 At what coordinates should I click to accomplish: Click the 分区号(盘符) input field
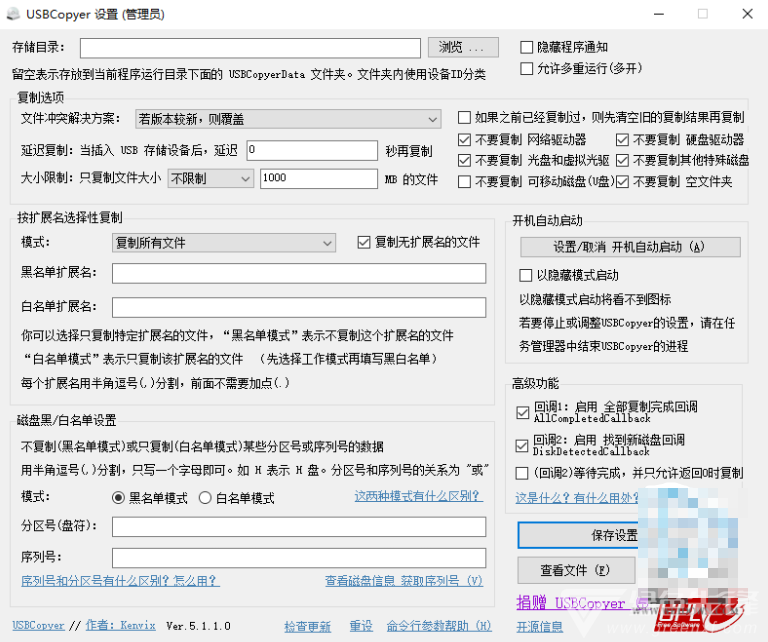(299, 527)
